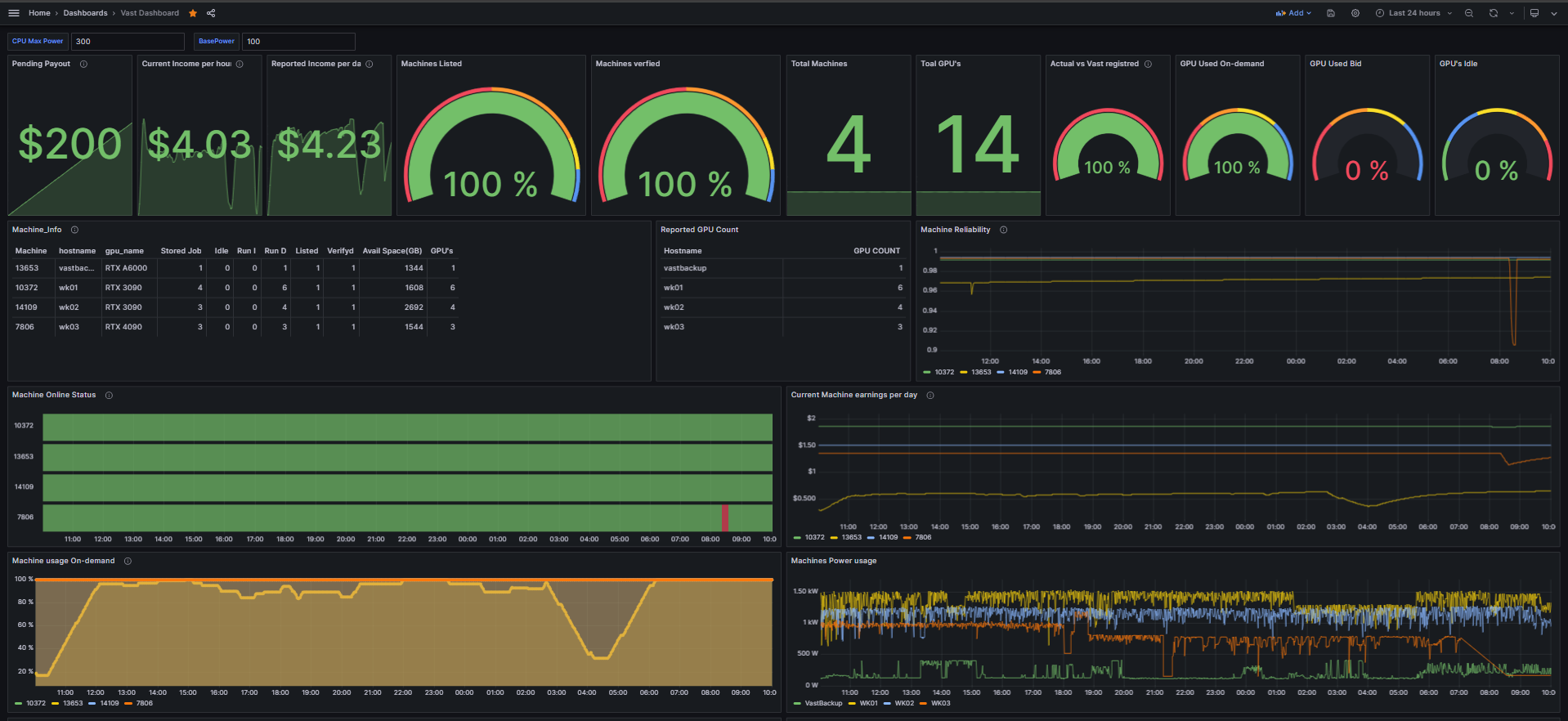Go to Home breadcrumb
This screenshot has height=721, width=1568.
(39, 13)
